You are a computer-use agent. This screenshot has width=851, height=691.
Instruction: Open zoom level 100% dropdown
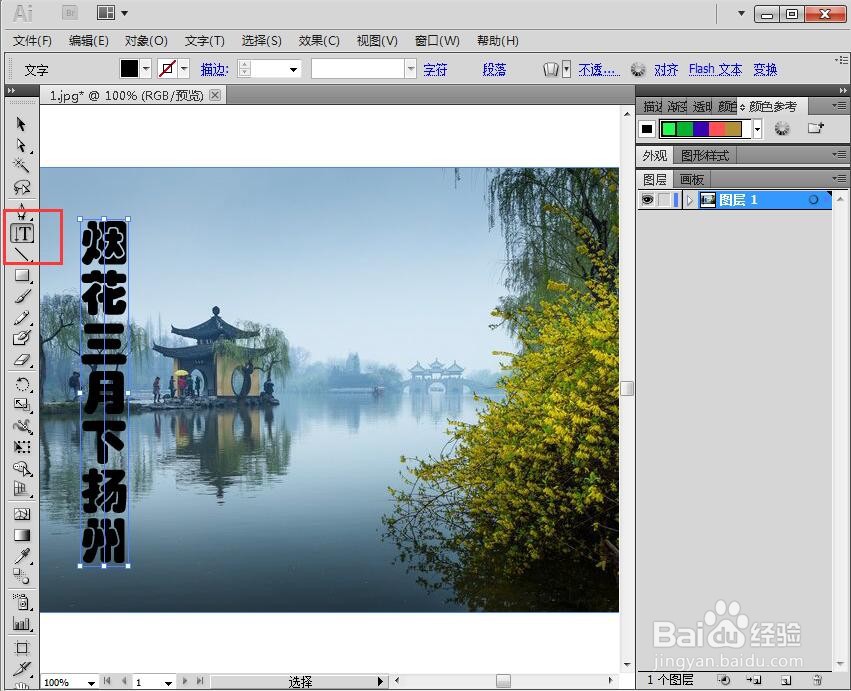tap(91, 683)
